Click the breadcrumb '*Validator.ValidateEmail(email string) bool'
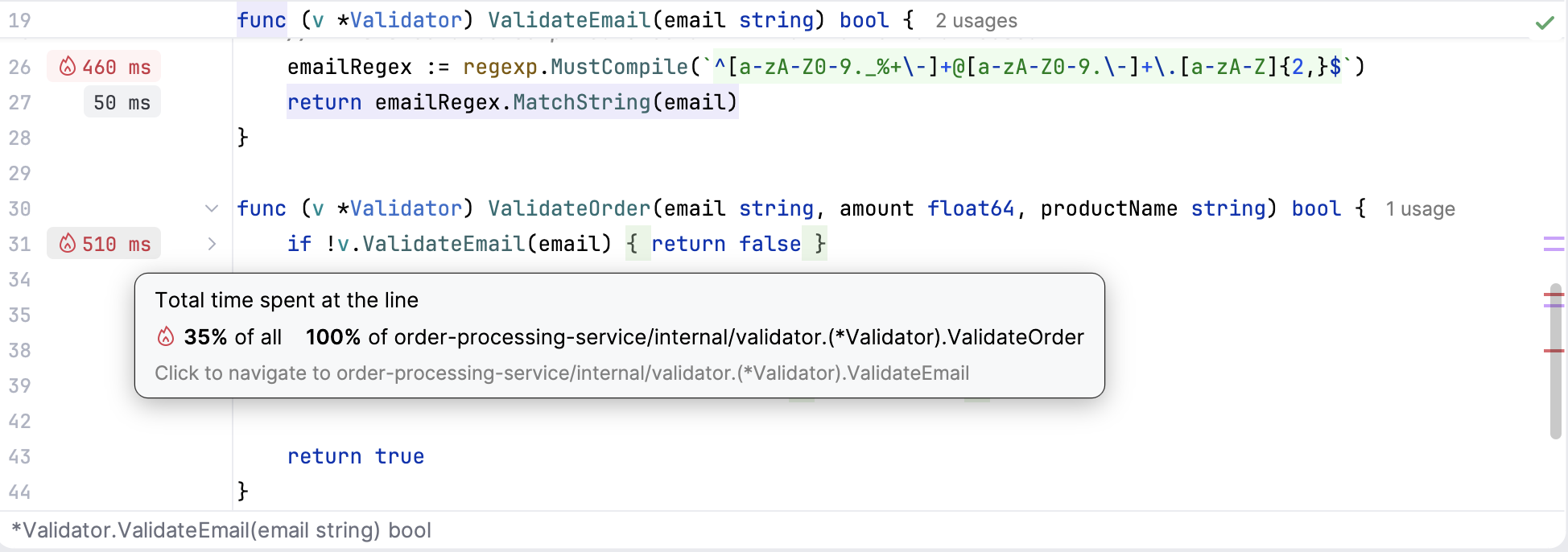This screenshot has height=552, width=1568. click(221, 530)
